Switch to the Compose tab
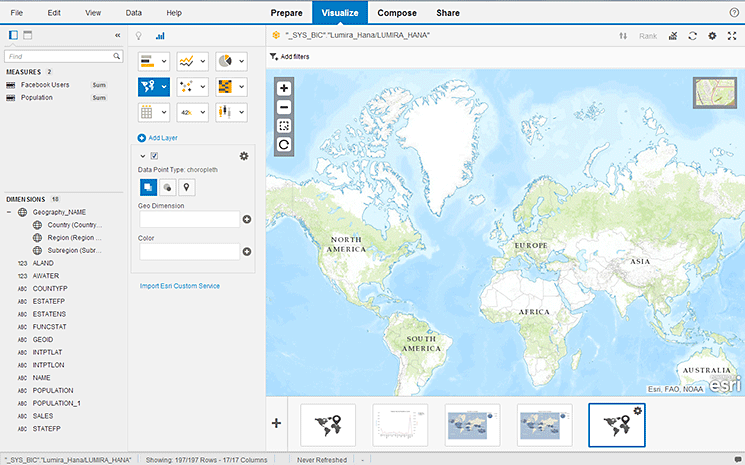The height and width of the screenshot is (465, 745). click(397, 13)
